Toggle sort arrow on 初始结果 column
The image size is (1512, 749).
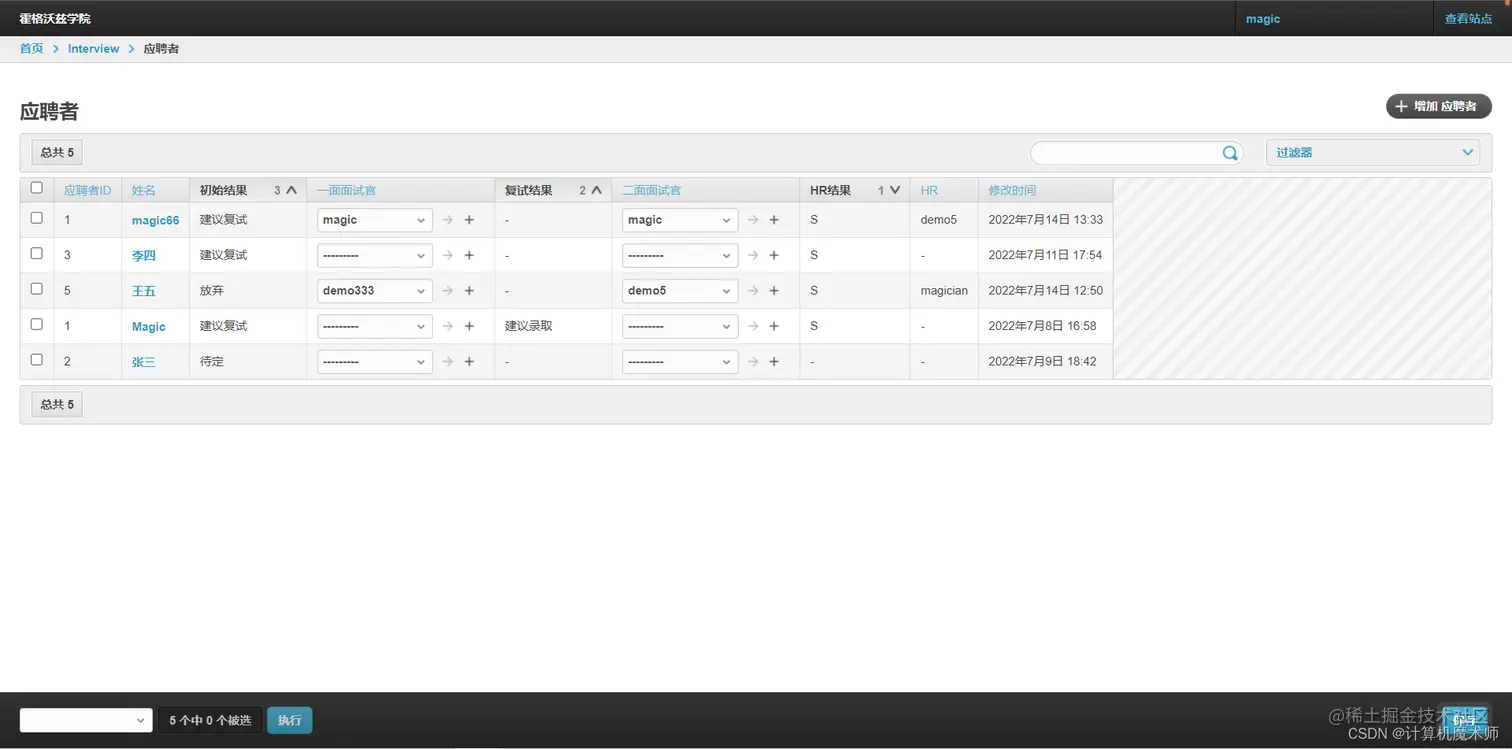[x=292, y=190]
